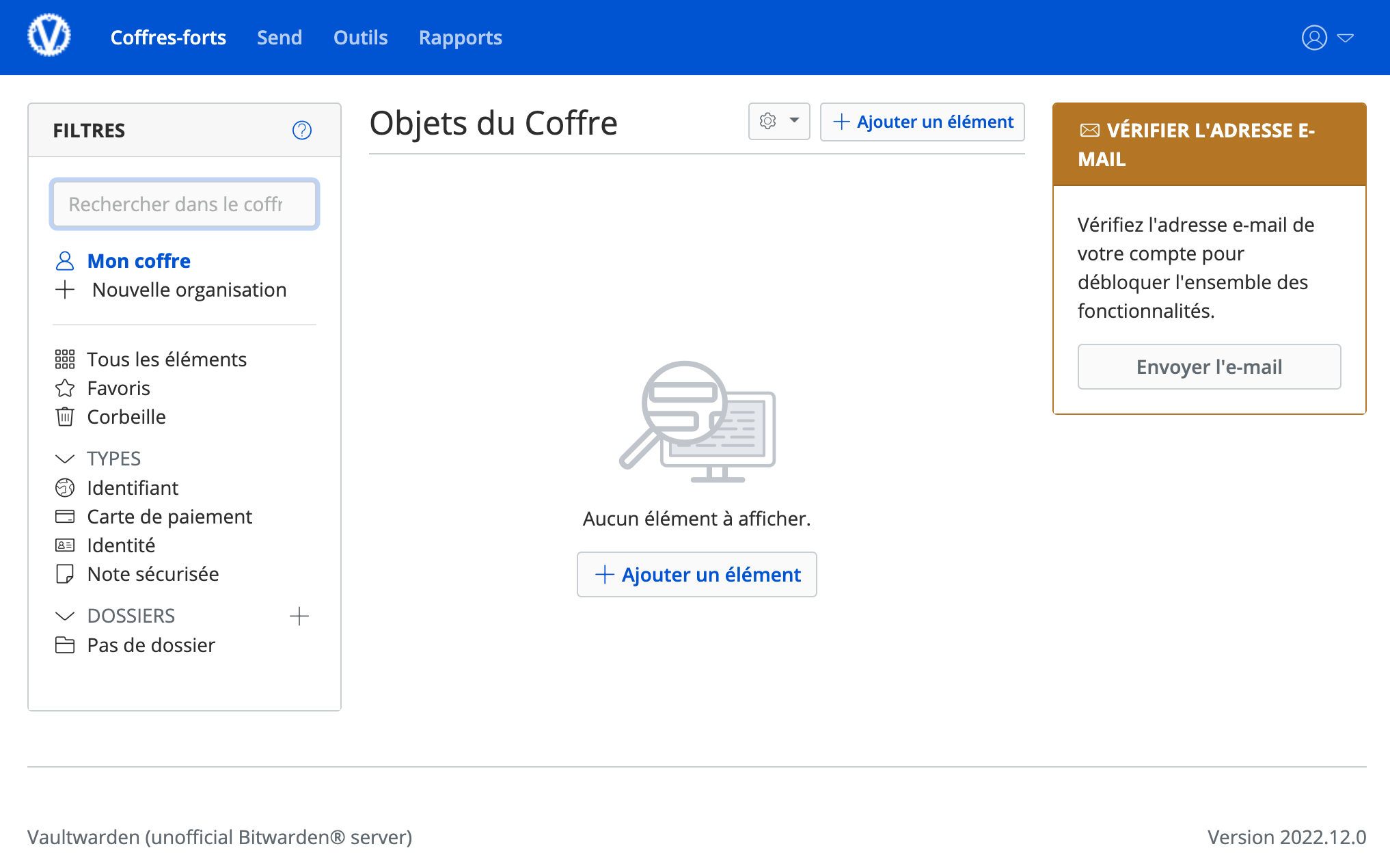
Task: Click the Version 2022.12.0 footer text
Action: 1287,837
